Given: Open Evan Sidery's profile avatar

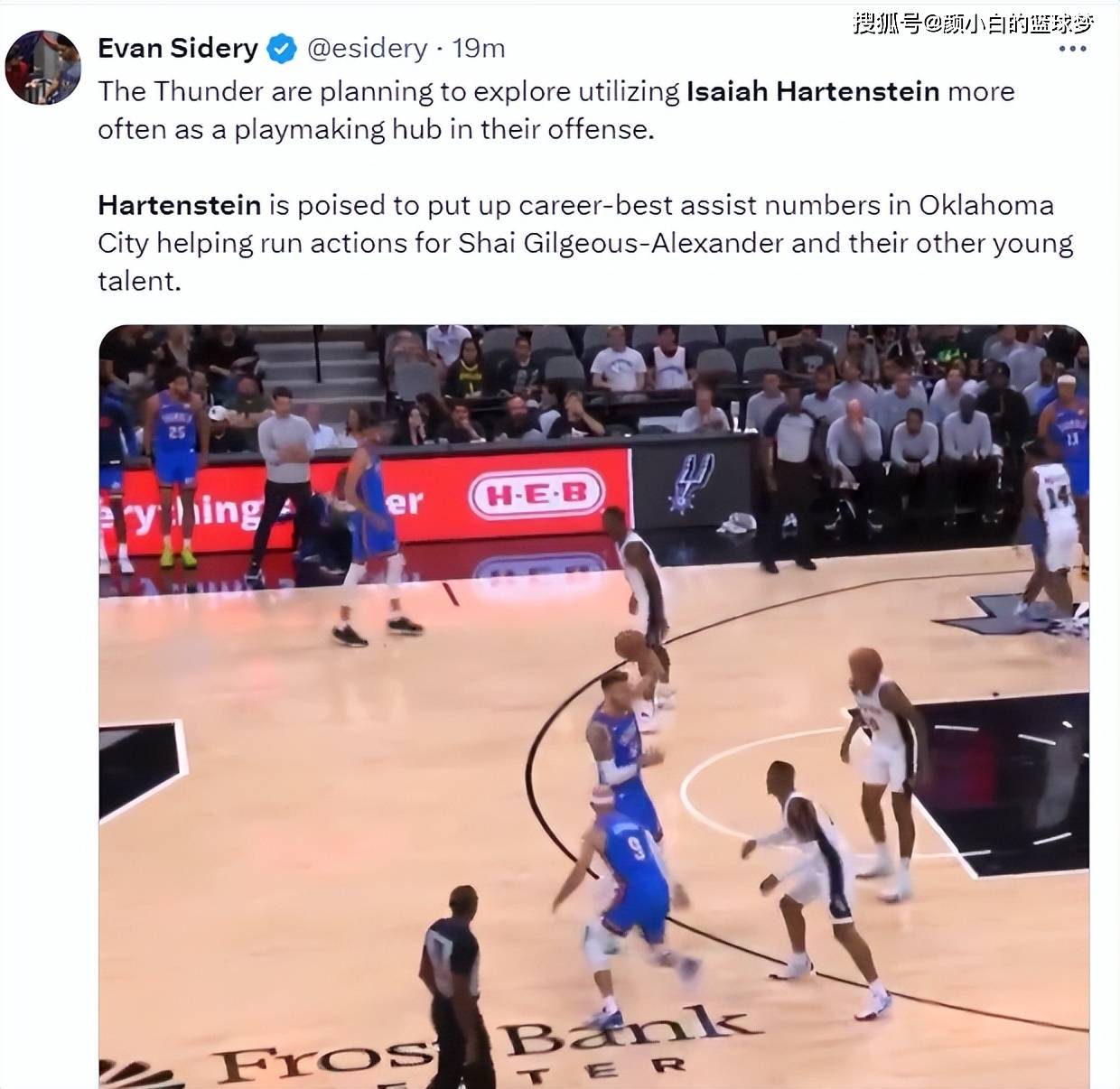Looking at the screenshot, I should click(x=42, y=66).
